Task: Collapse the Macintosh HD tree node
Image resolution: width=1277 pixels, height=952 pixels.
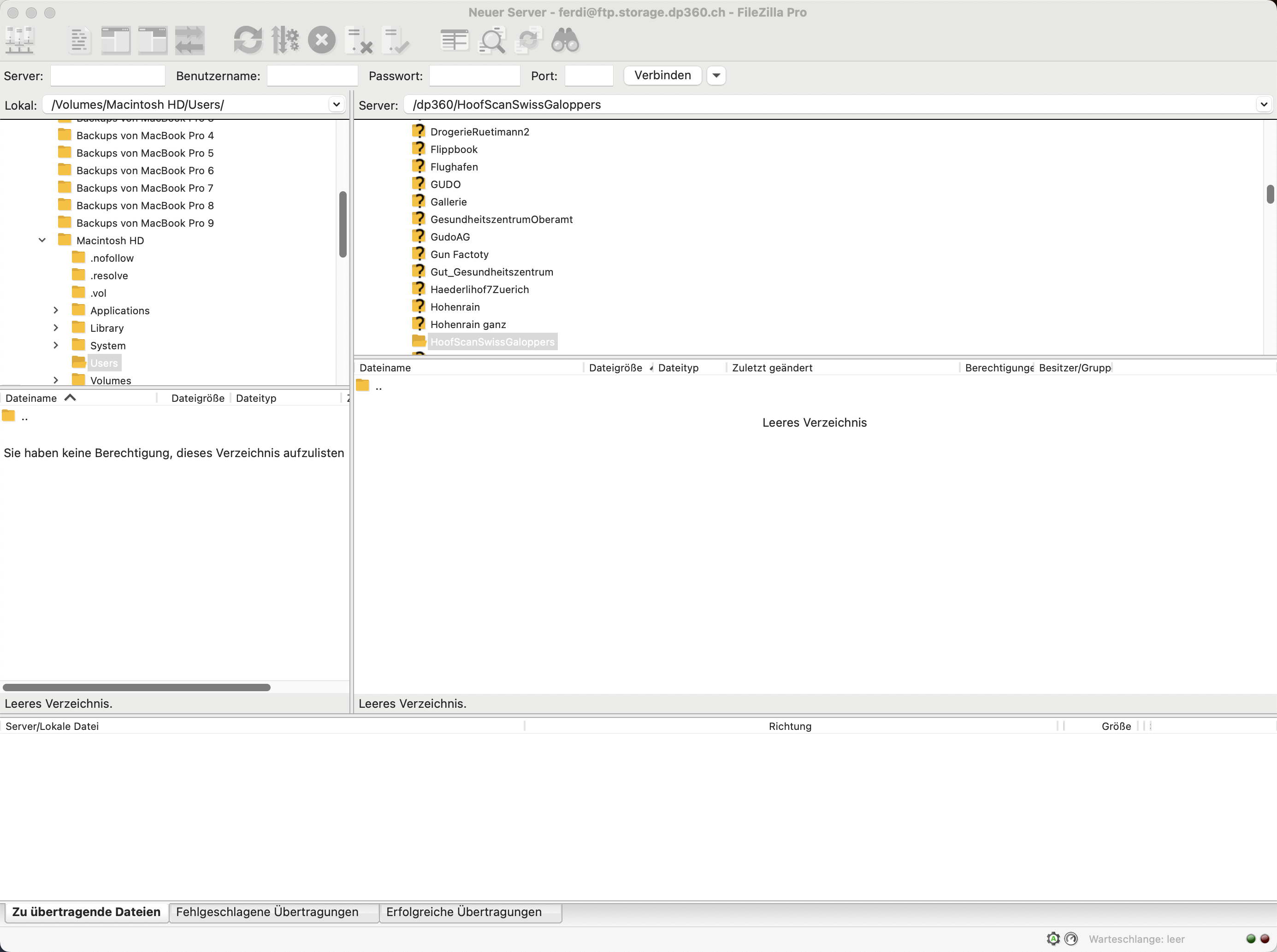Action: pos(42,241)
